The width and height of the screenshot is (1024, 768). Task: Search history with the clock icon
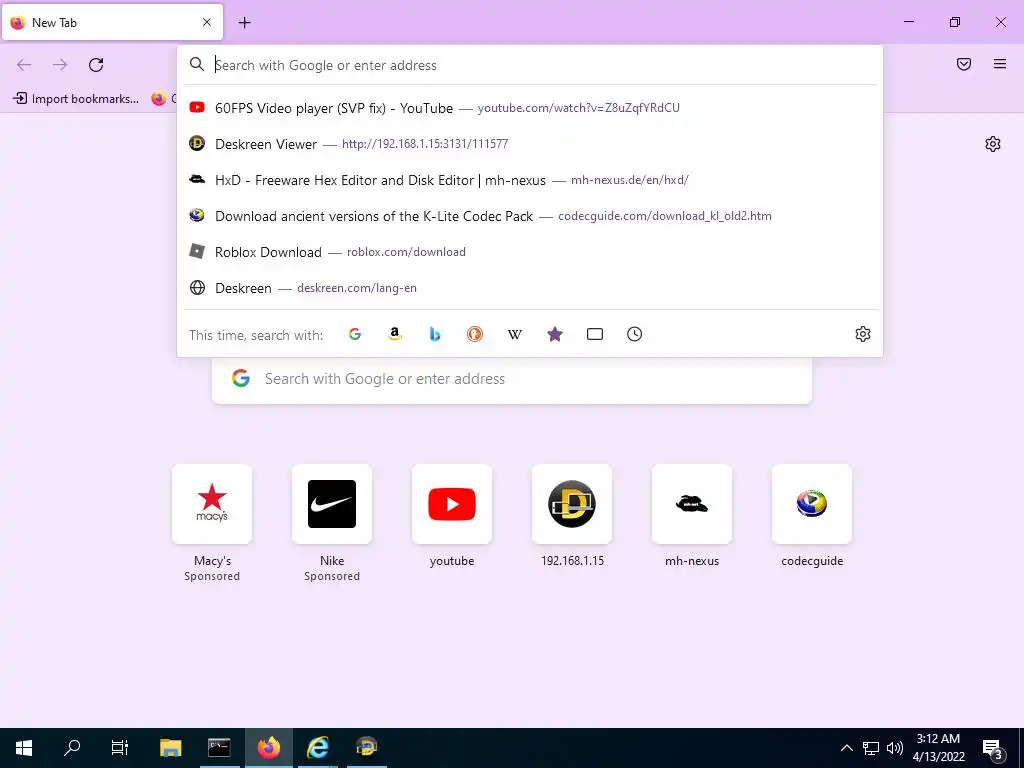[x=635, y=334]
